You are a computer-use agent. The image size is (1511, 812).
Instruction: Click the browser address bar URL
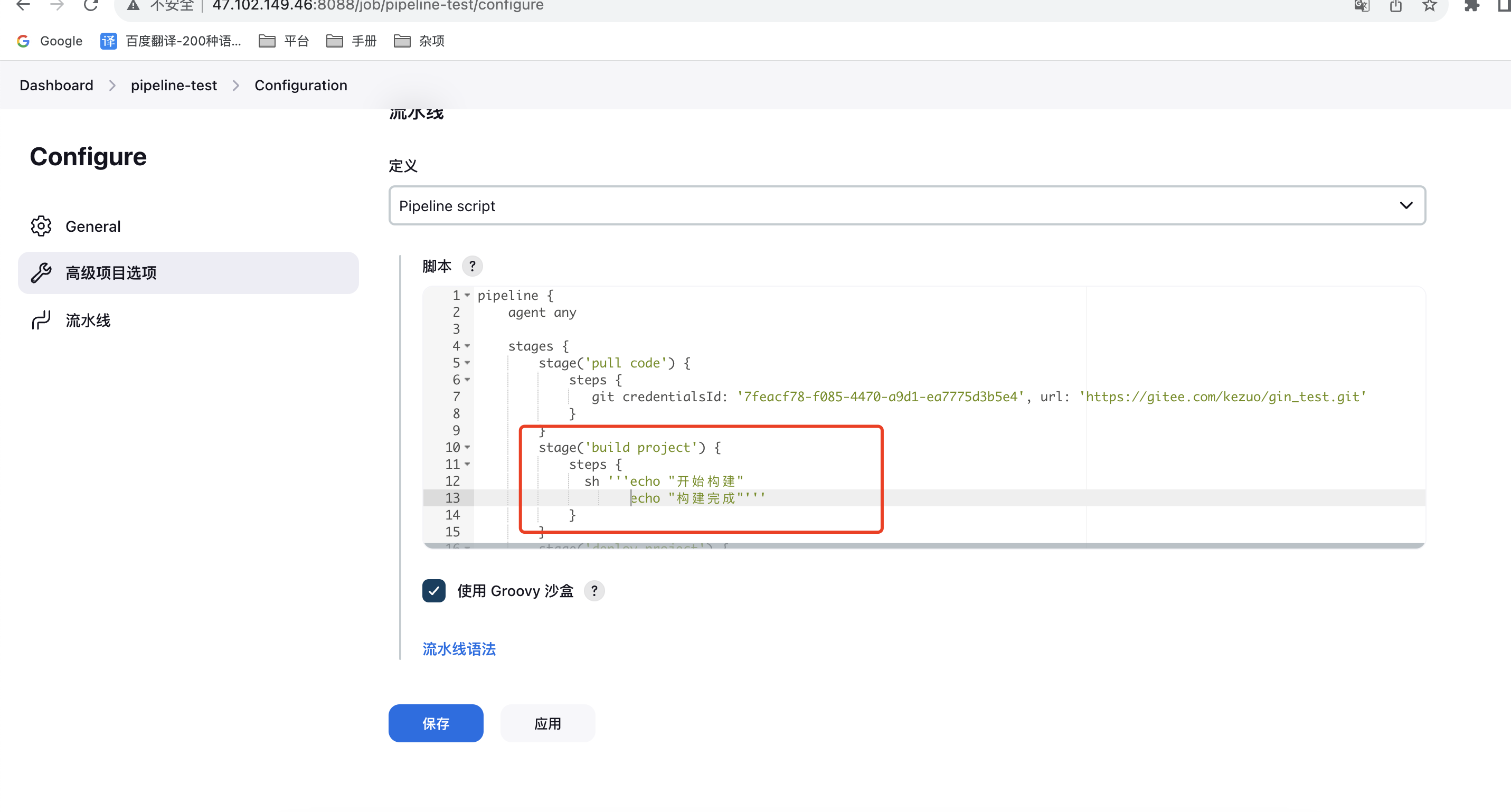pyautogui.click(x=378, y=6)
